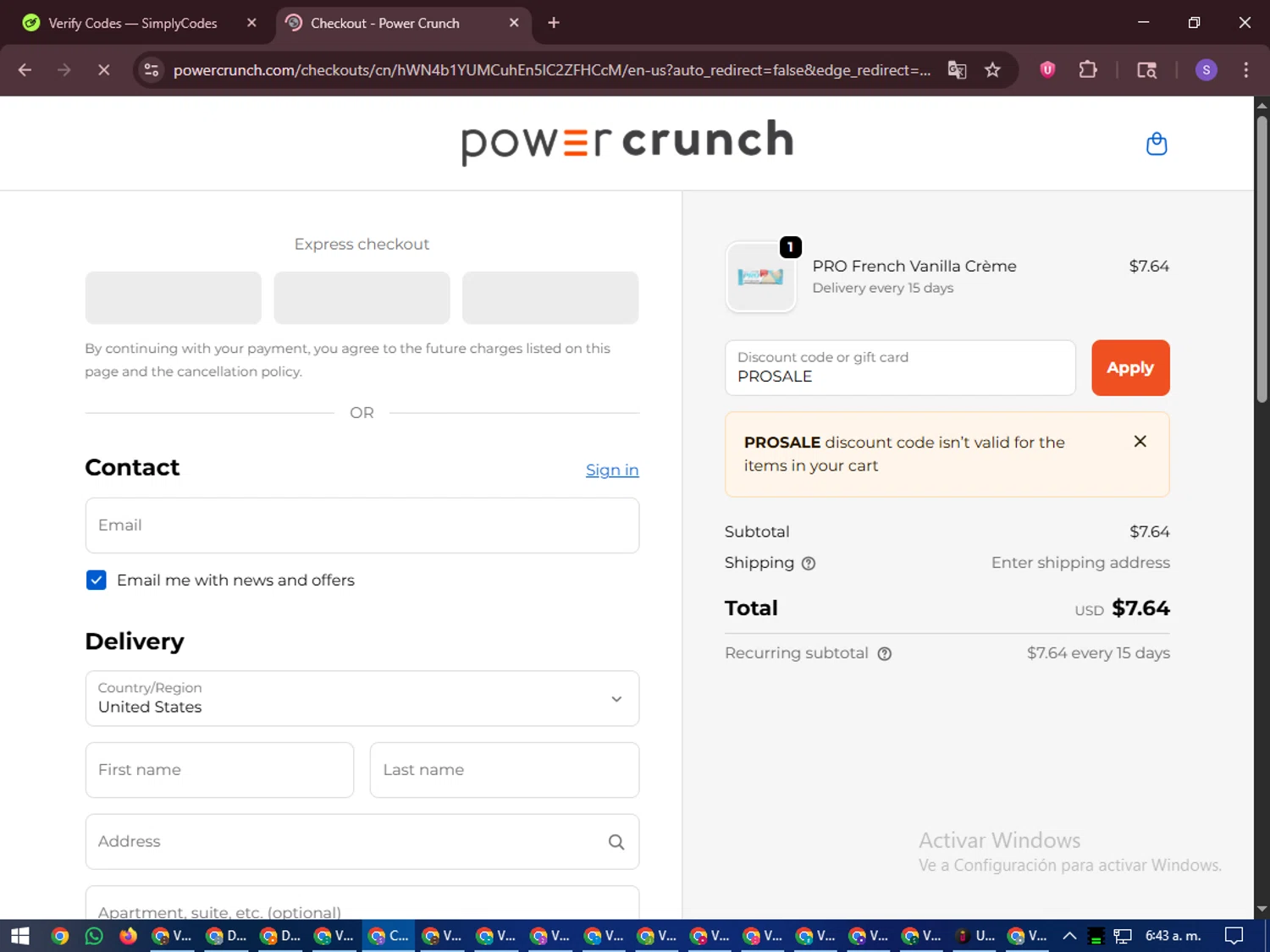Click the translate page icon
1270x952 pixels.
(957, 70)
